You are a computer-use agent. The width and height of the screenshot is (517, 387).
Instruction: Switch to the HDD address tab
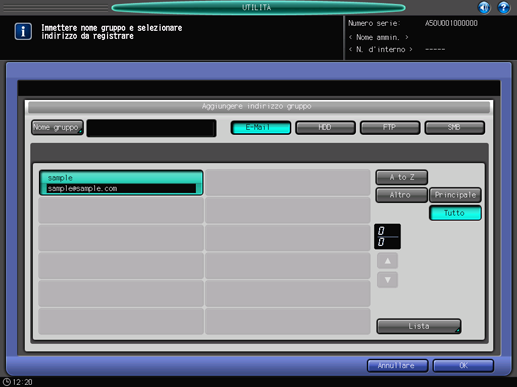click(x=325, y=128)
